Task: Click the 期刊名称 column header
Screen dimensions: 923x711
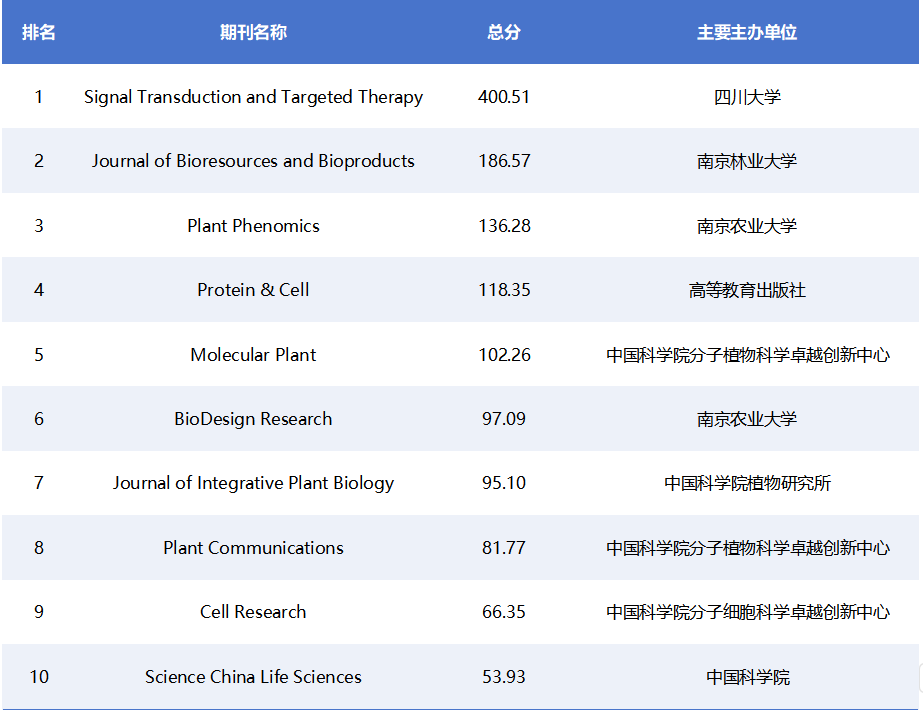Action: click(253, 32)
